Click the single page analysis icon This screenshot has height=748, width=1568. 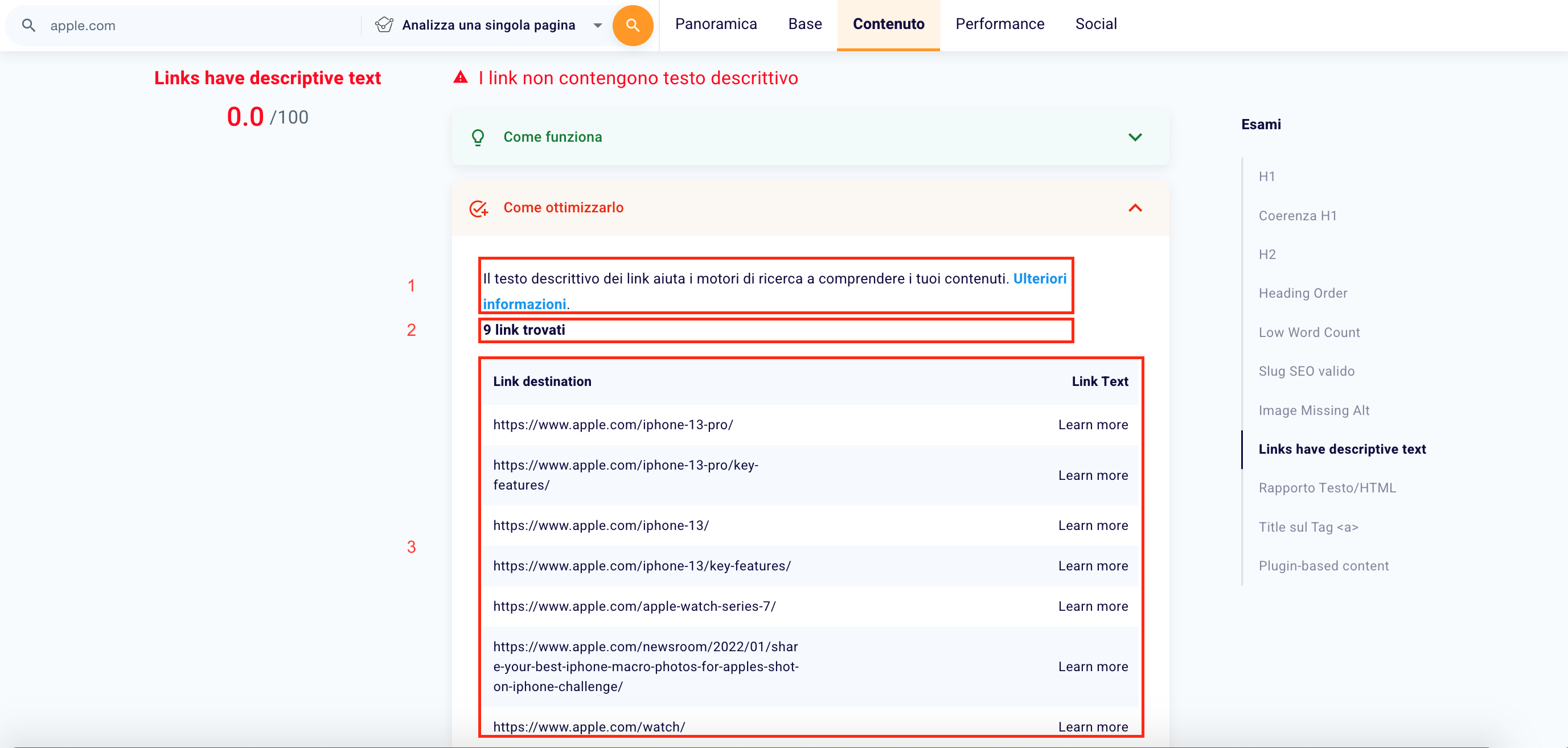click(384, 25)
